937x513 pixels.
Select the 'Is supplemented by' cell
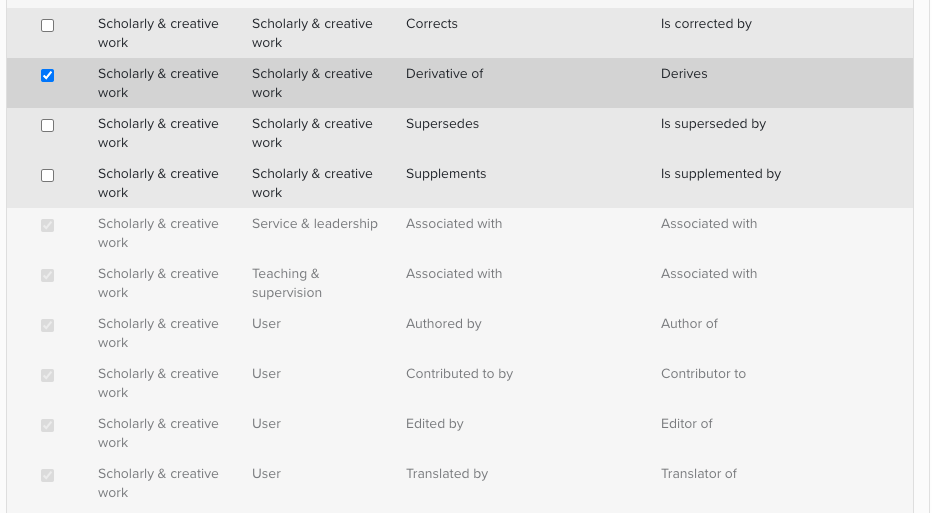(720, 174)
